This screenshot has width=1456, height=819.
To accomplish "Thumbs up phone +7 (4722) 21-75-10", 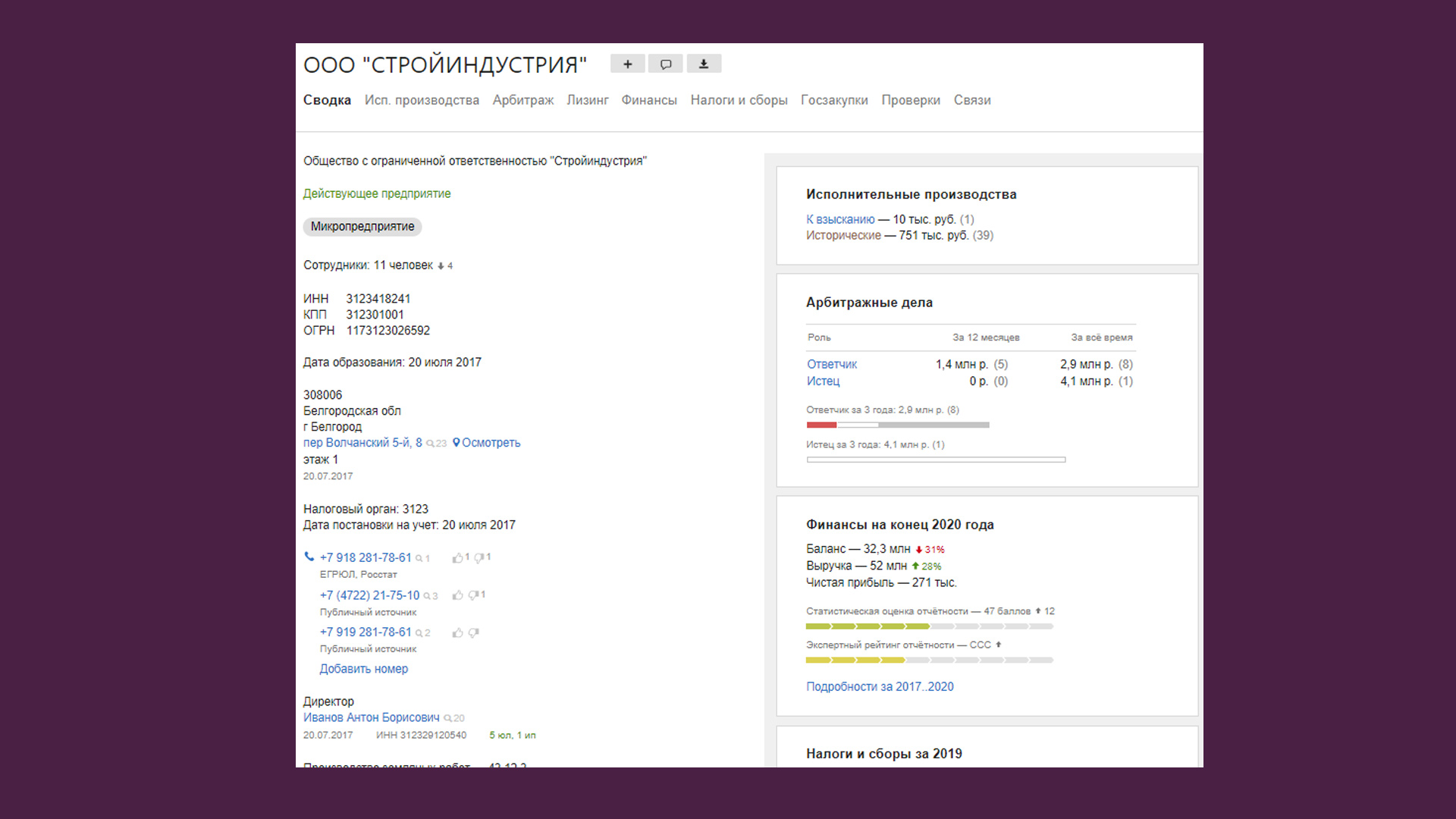I will point(457,595).
